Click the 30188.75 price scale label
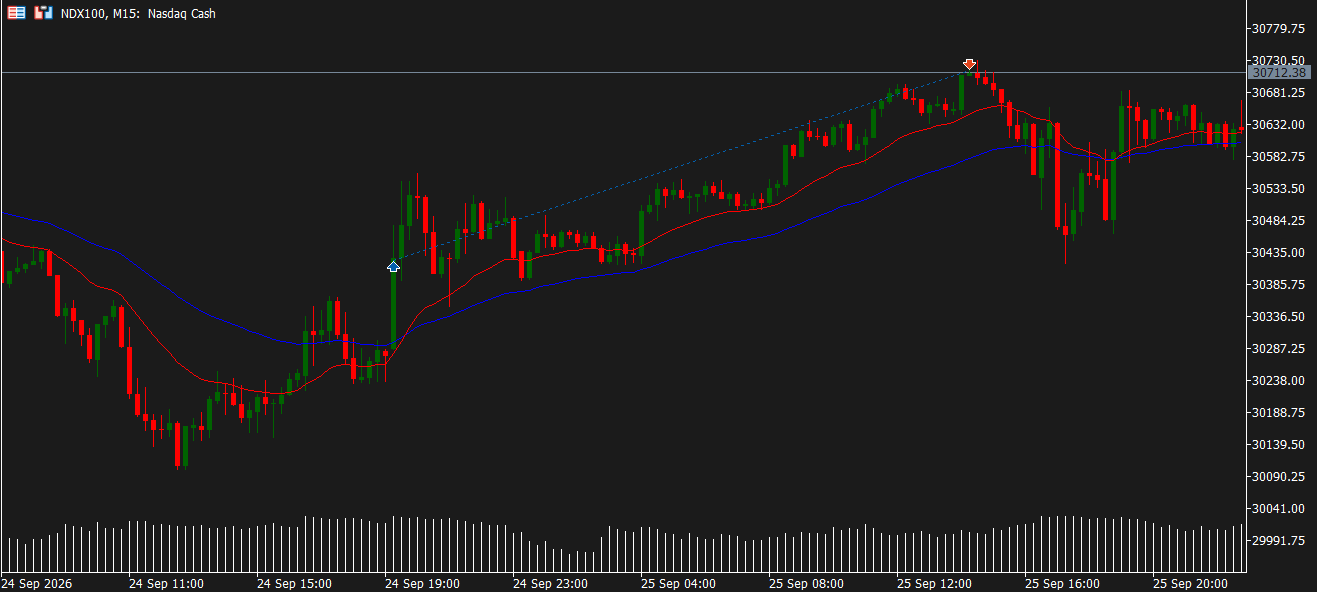This screenshot has width=1317, height=592. tap(1278, 412)
